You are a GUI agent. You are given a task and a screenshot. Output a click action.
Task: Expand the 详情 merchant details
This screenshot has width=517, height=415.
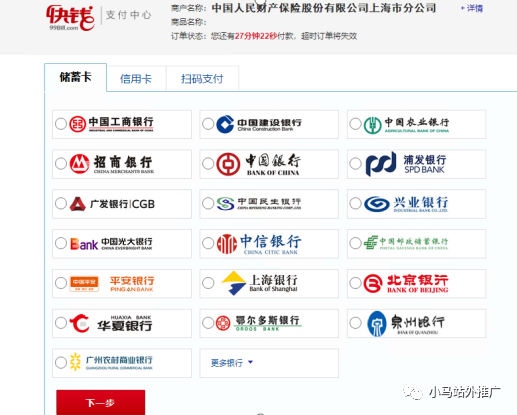472,8
